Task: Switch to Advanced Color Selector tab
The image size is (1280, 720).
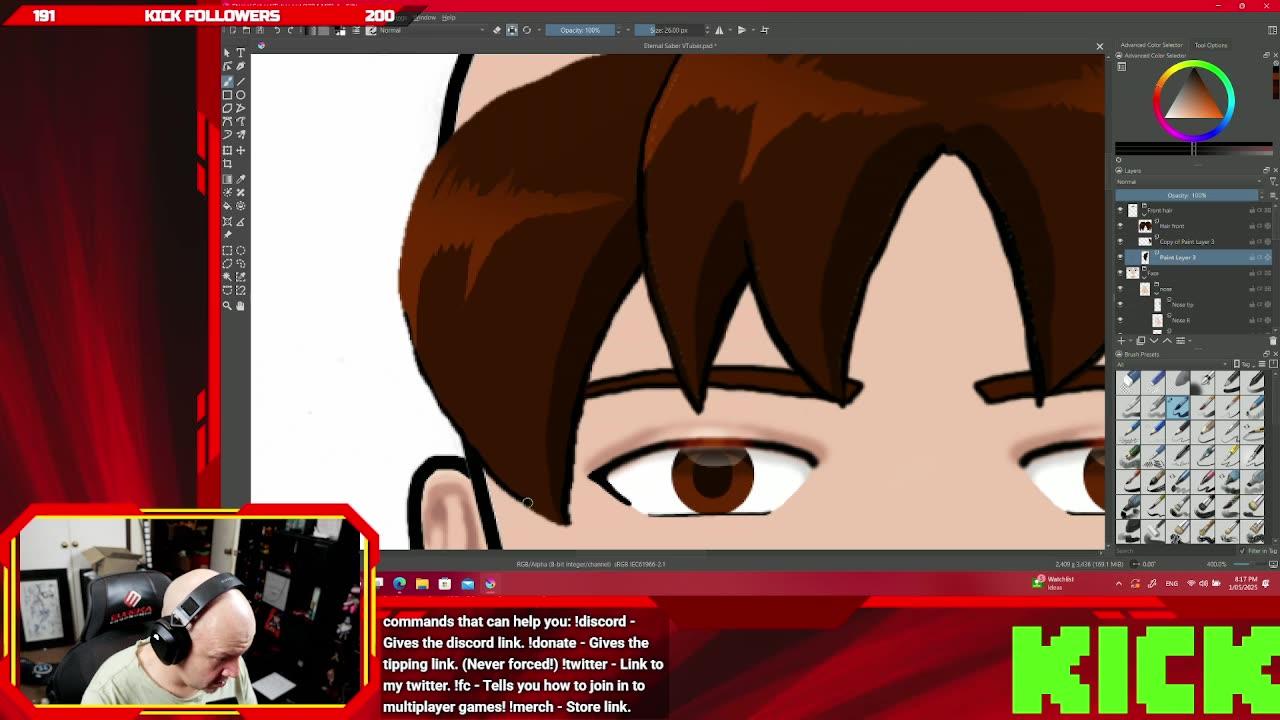Action: pyautogui.click(x=1151, y=45)
